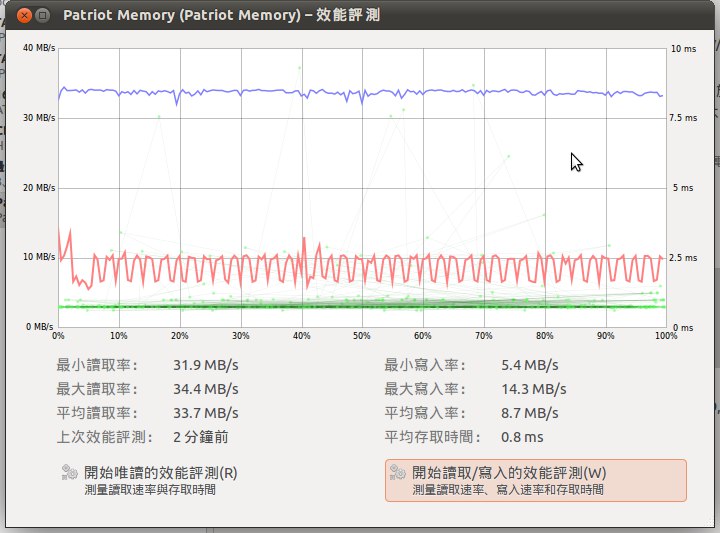Click the 10 ms axis label
The height and width of the screenshot is (533, 720).
click(x=683, y=49)
